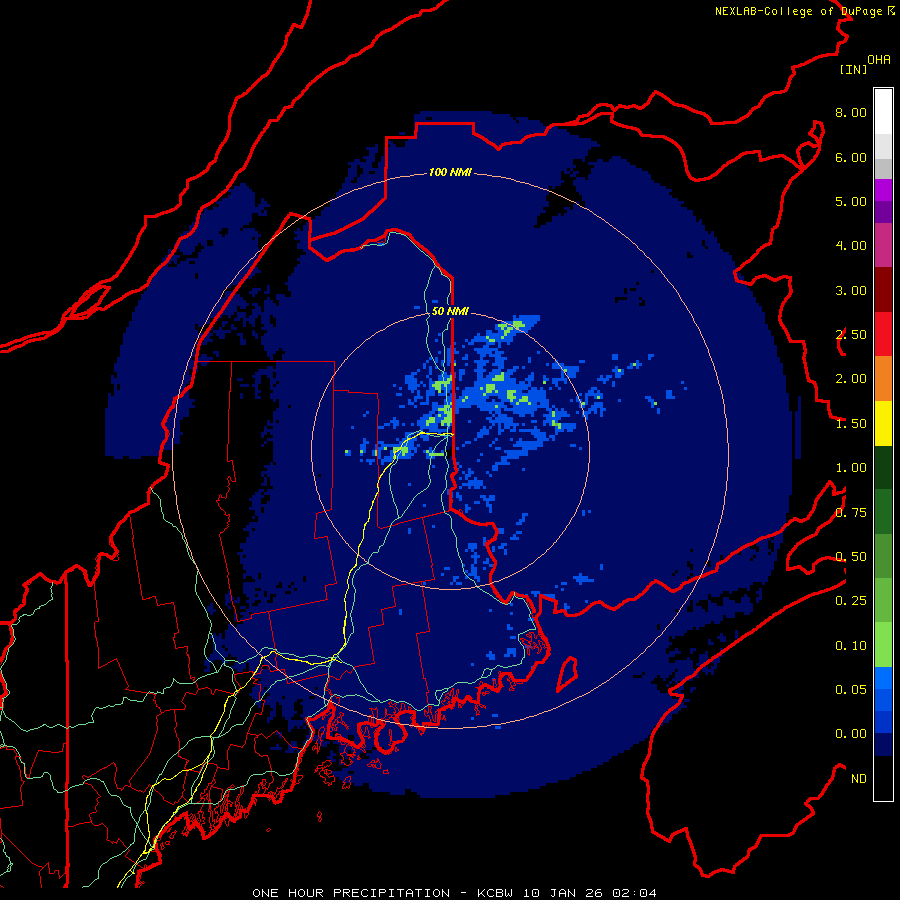Select the 0.05 legend value

(x=851, y=690)
